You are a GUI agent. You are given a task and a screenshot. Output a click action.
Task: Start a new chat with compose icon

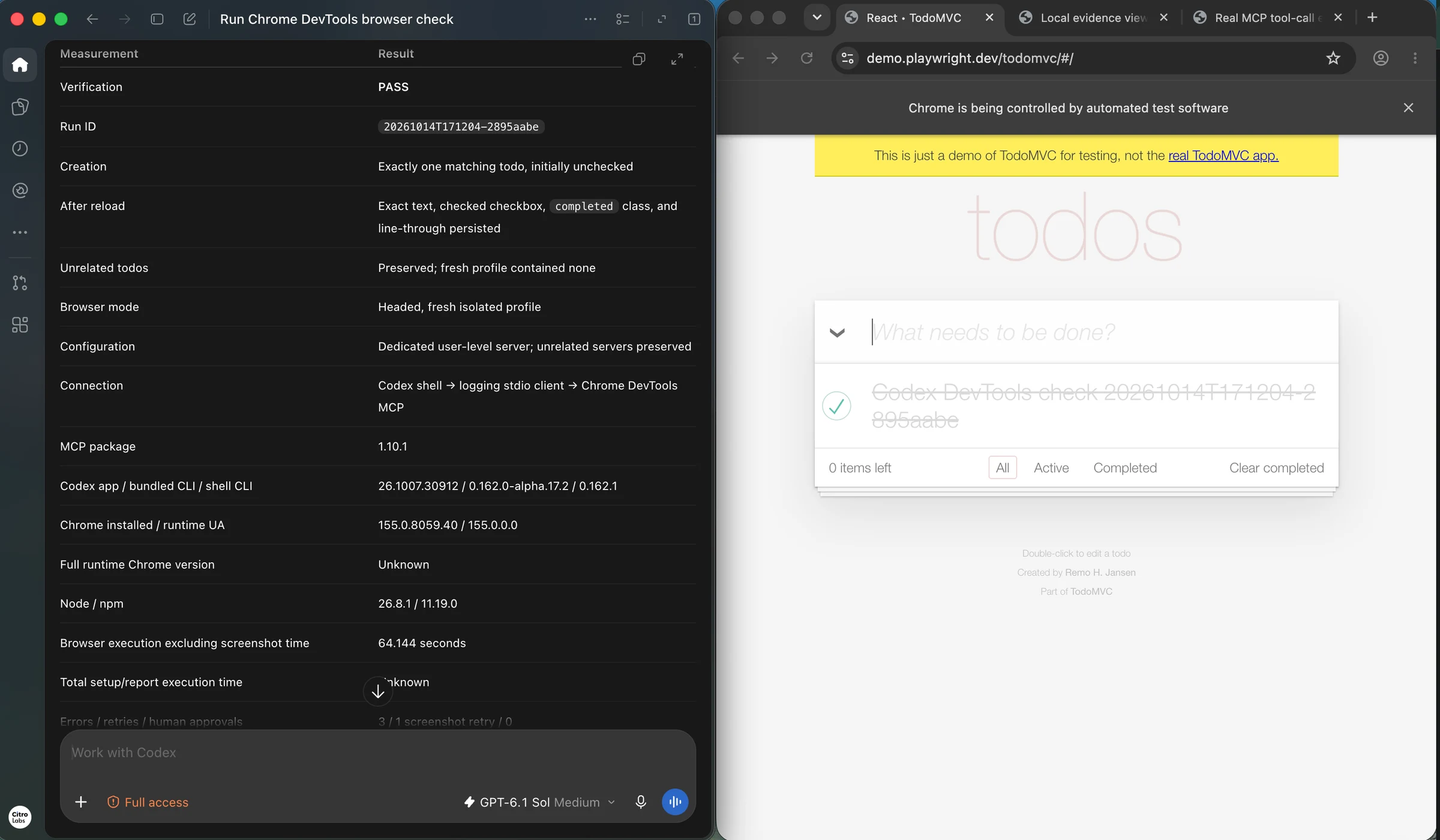click(190, 19)
